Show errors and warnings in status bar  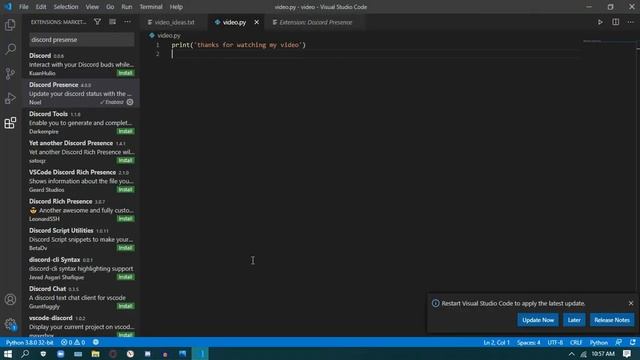coord(73,342)
